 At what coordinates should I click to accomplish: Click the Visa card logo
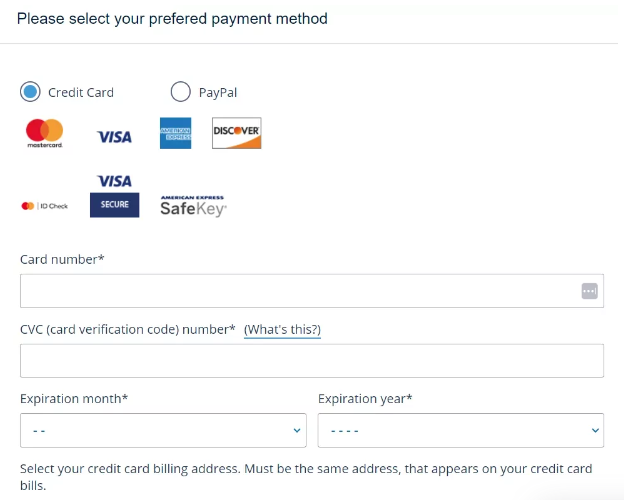click(x=114, y=137)
